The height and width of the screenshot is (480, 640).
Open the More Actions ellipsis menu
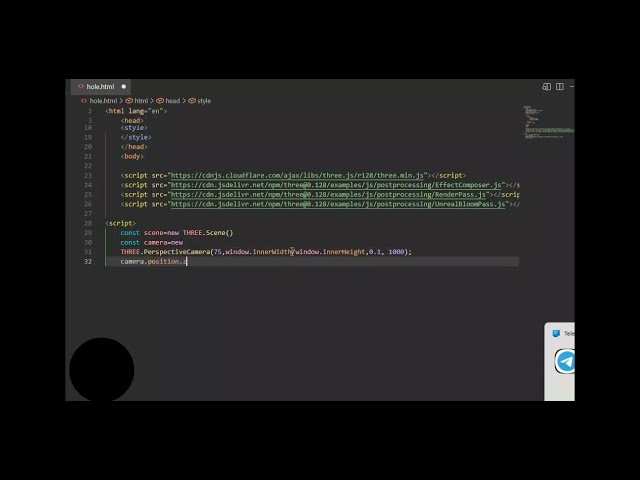tap(571, 87)
